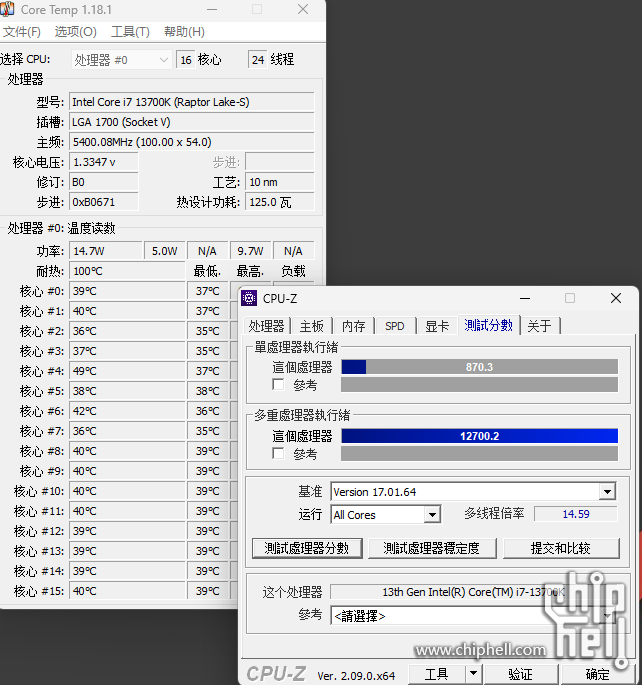Click the power reading 5.0W
The height and width of the screenshot is (685, 642).
click(165, 251)
